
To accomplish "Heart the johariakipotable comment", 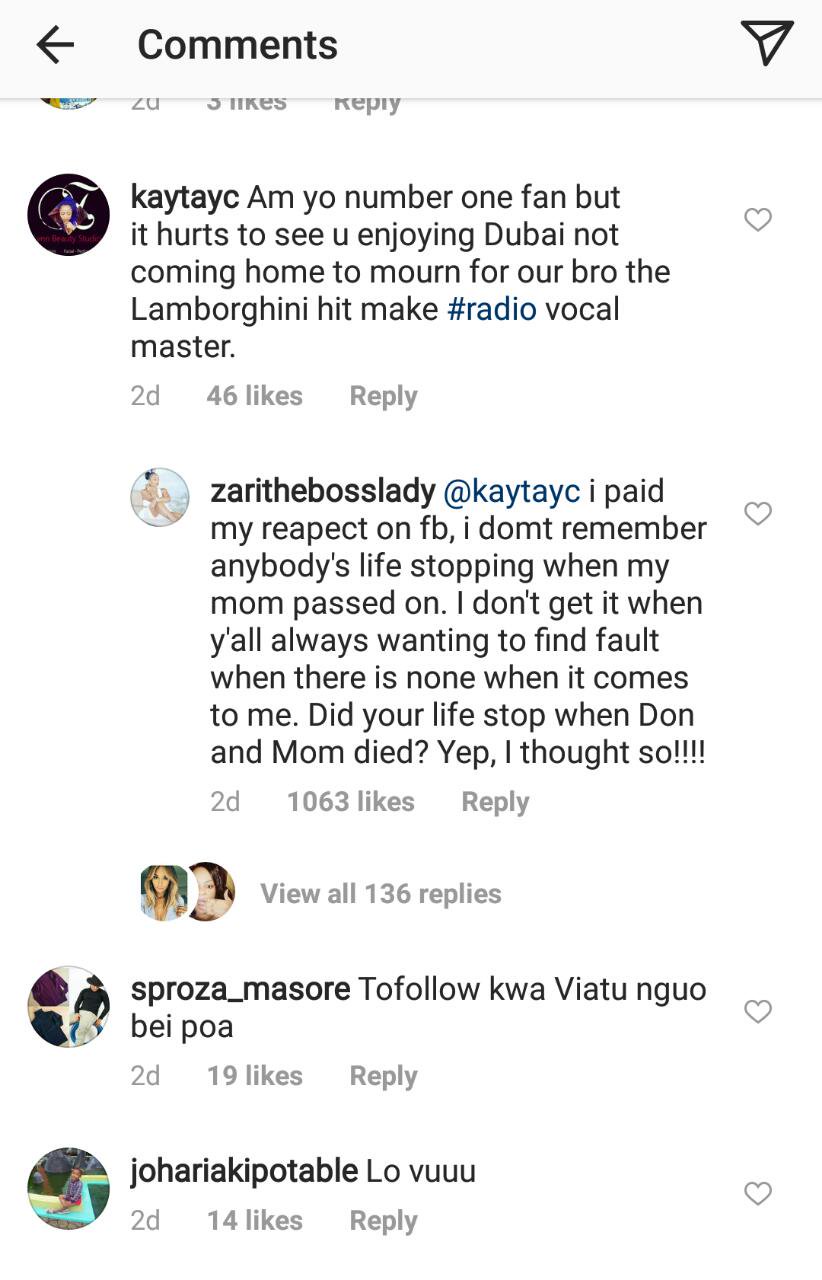I will [758, 1193].
